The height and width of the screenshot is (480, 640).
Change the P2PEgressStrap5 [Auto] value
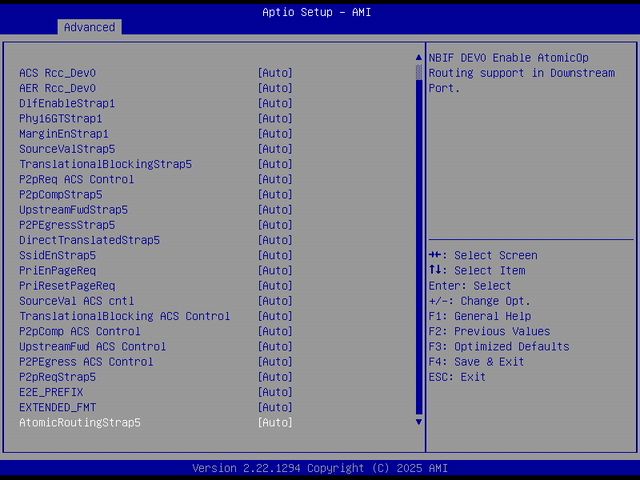(275, 225)
